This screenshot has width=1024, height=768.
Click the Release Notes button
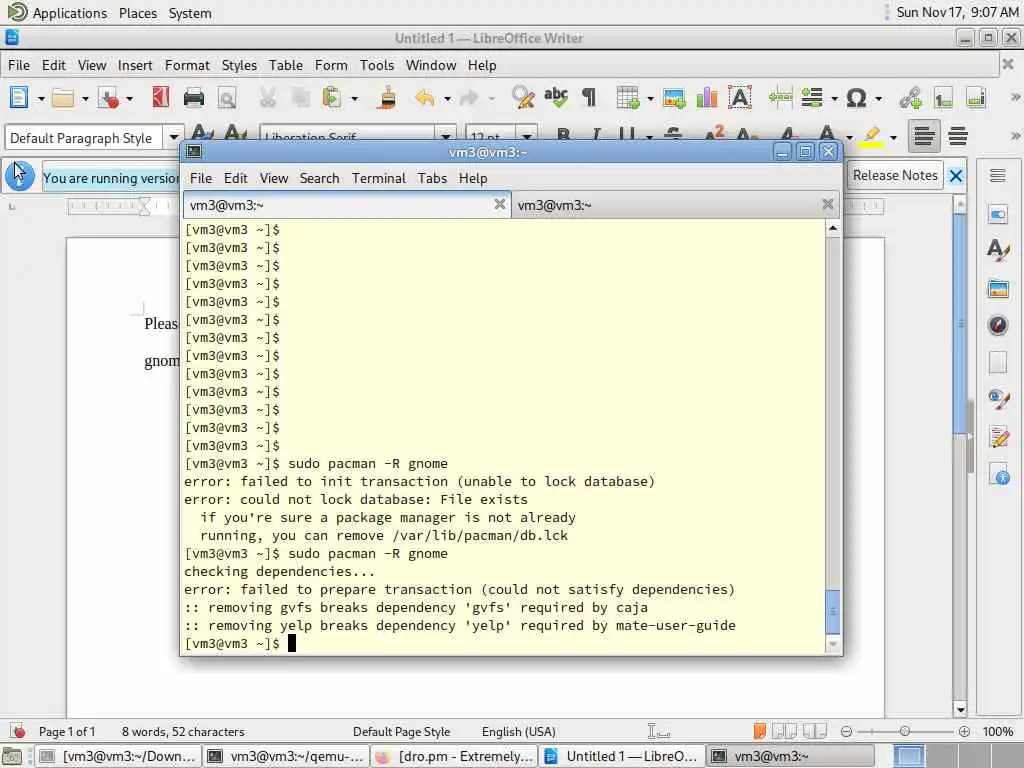895,176
